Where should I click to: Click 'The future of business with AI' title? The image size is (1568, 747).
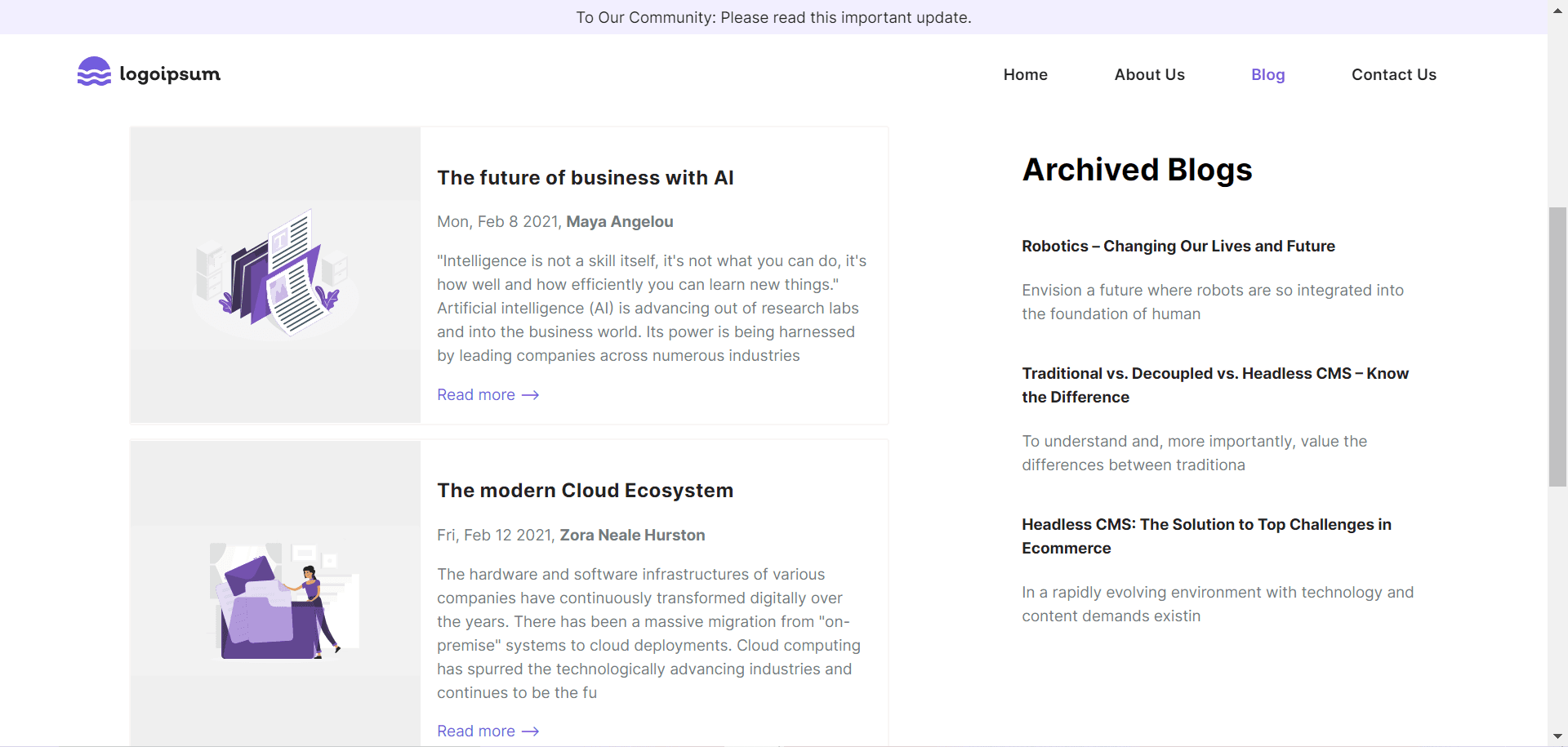[585, 178]
